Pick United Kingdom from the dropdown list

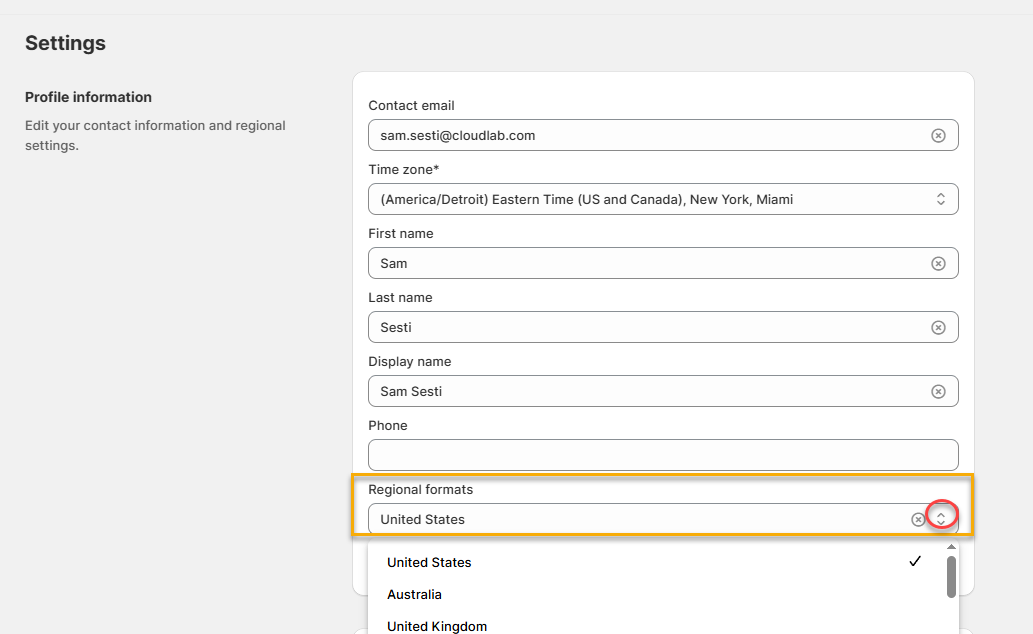(437, 626)
